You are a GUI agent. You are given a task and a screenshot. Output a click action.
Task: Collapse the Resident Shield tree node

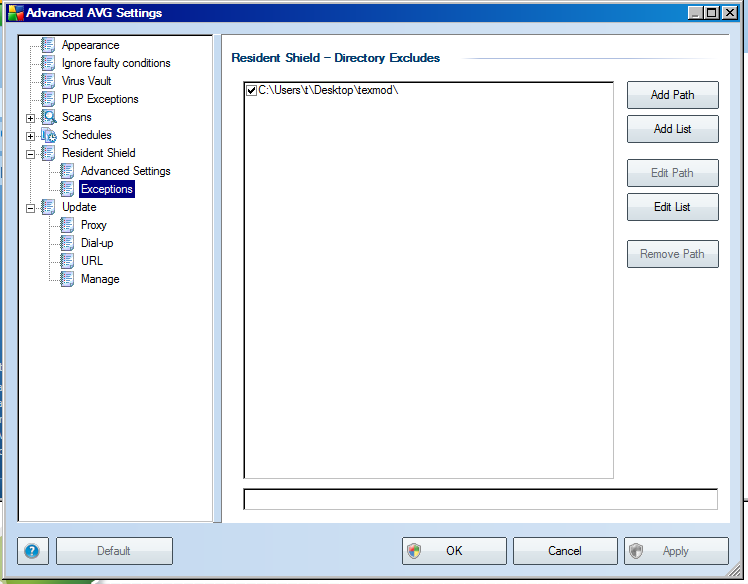click(x=31, y=154)
